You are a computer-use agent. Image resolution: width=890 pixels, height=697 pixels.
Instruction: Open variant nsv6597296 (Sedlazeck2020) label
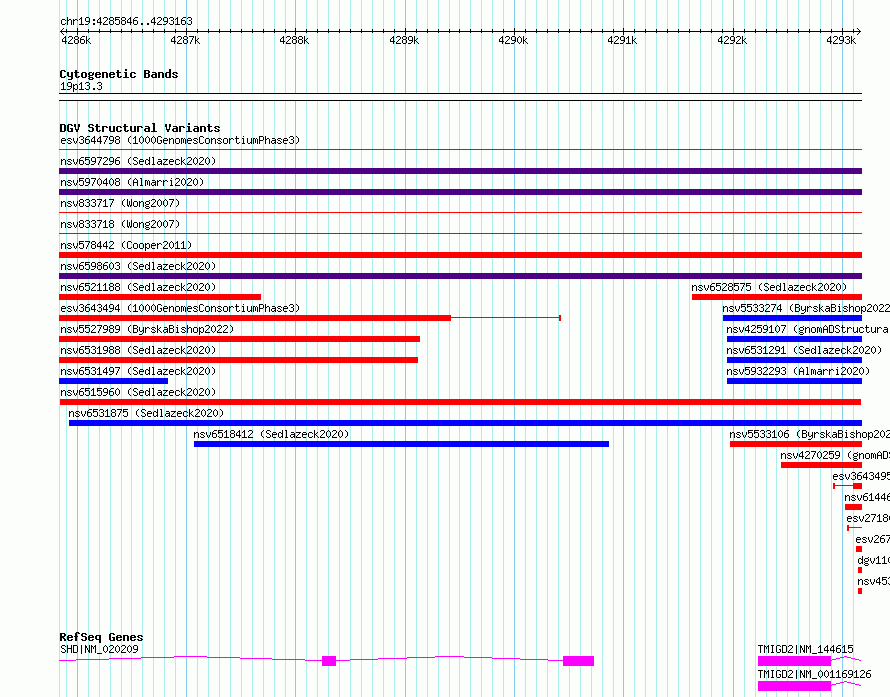138,161
